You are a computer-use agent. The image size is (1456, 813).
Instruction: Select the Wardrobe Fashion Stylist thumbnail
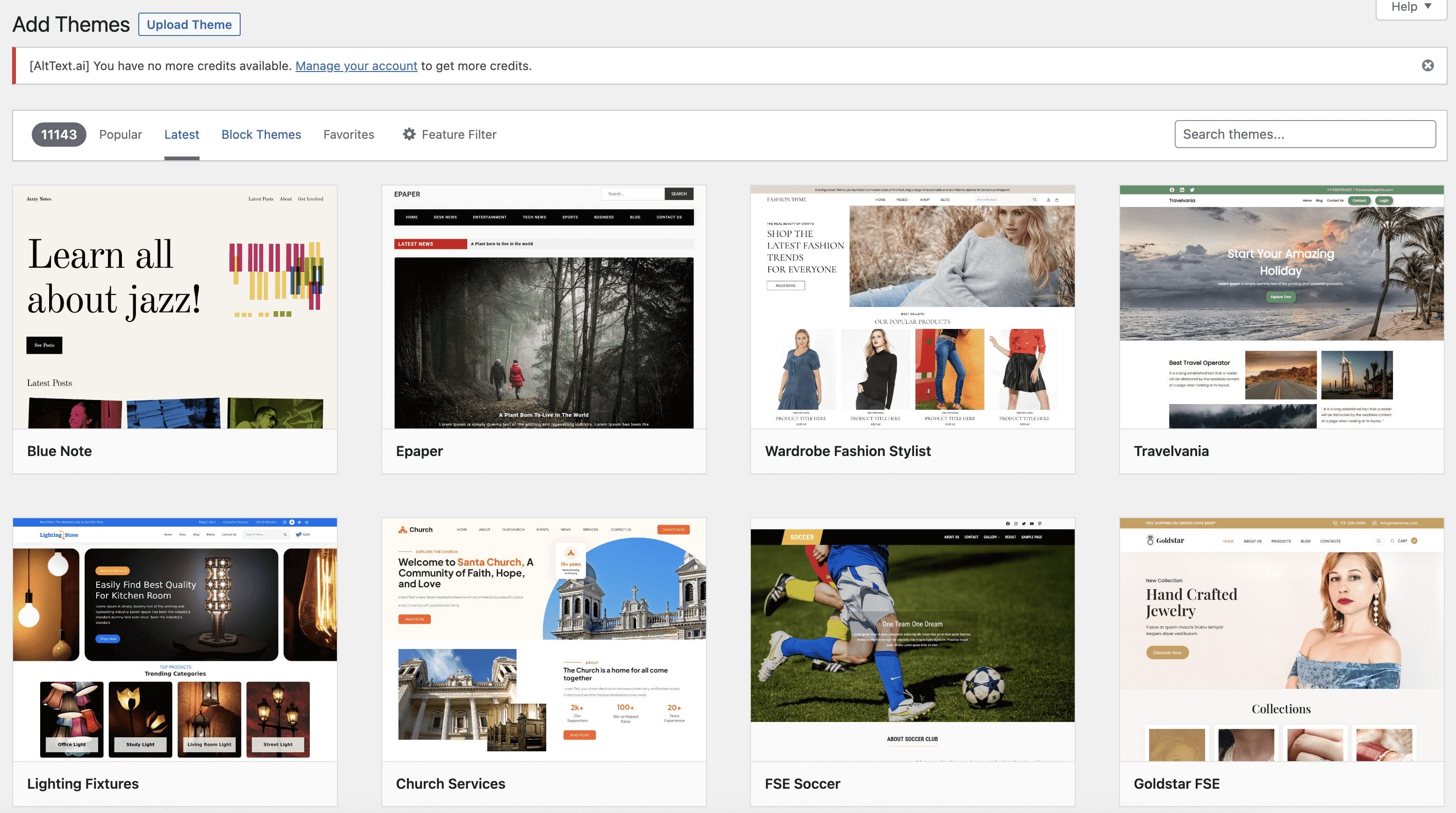point(912,307)
